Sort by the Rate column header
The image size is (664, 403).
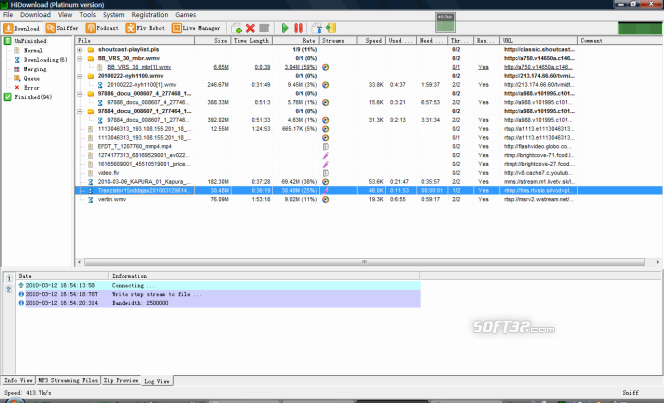tap(296, 41)
